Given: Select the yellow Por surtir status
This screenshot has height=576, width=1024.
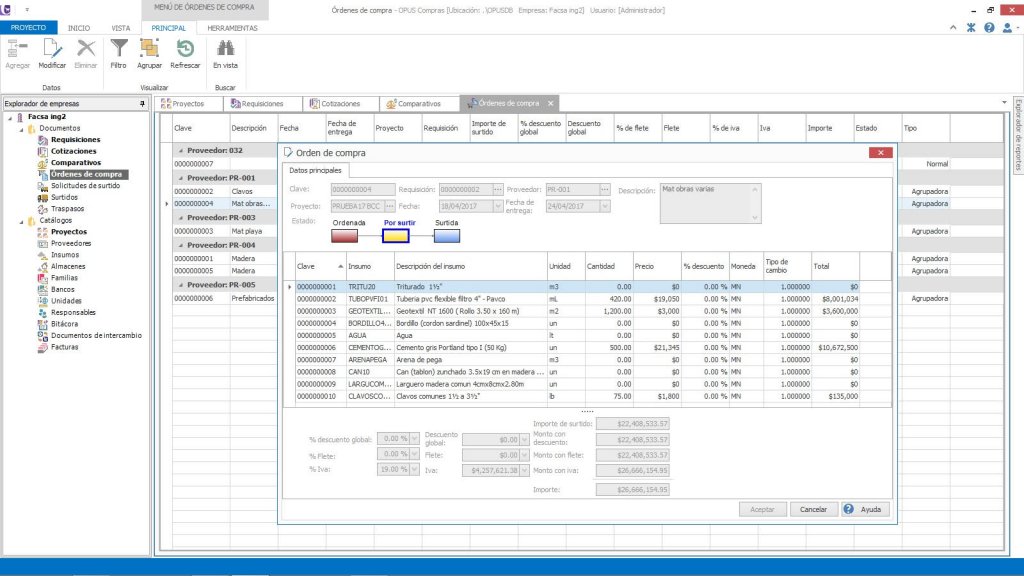Looking at the screenshot, I should [395, 236].
